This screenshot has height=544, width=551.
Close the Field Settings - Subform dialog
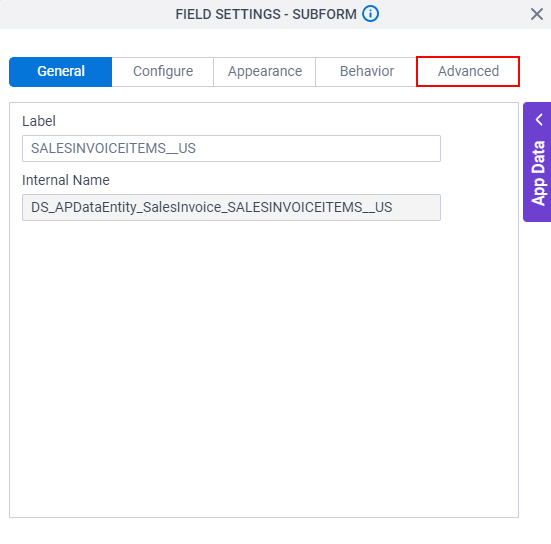click(x=537, y=14)
